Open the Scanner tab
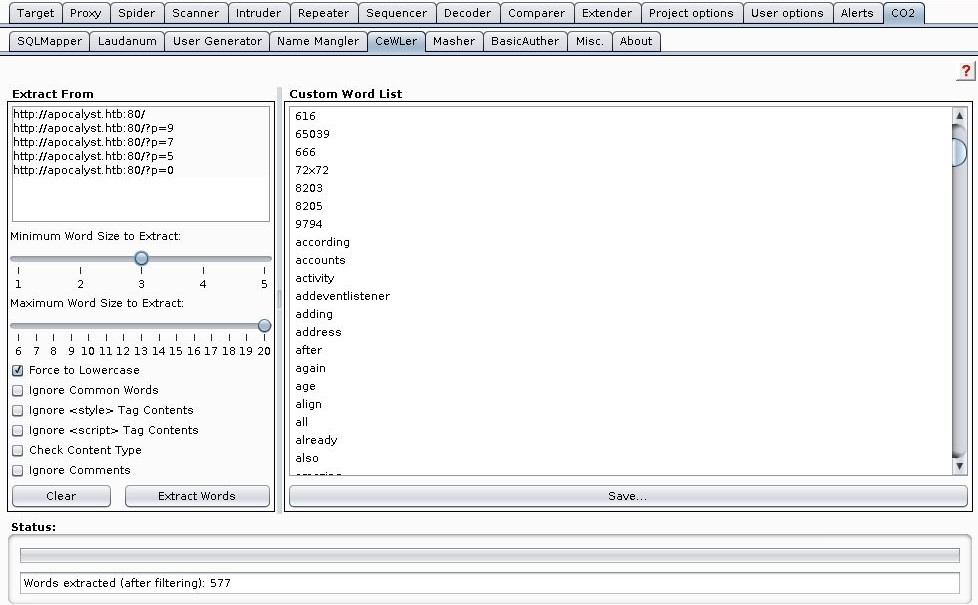The height and width of the screenshot is (605, 978). pyautogui.click(x=195, y=13)
